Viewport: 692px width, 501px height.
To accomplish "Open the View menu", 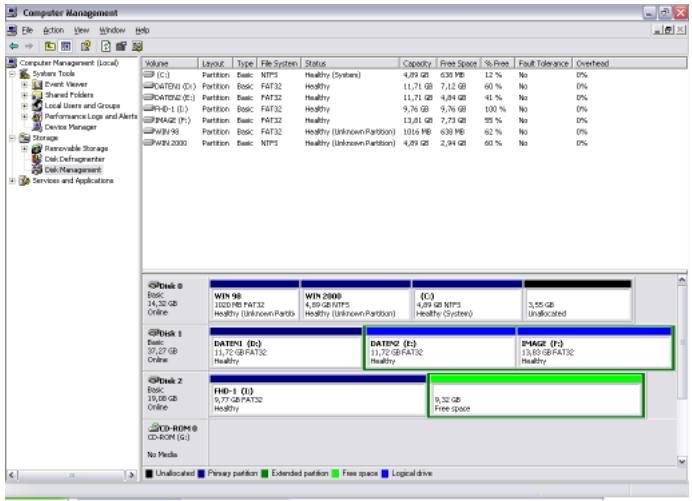I will tap(82, 30).
